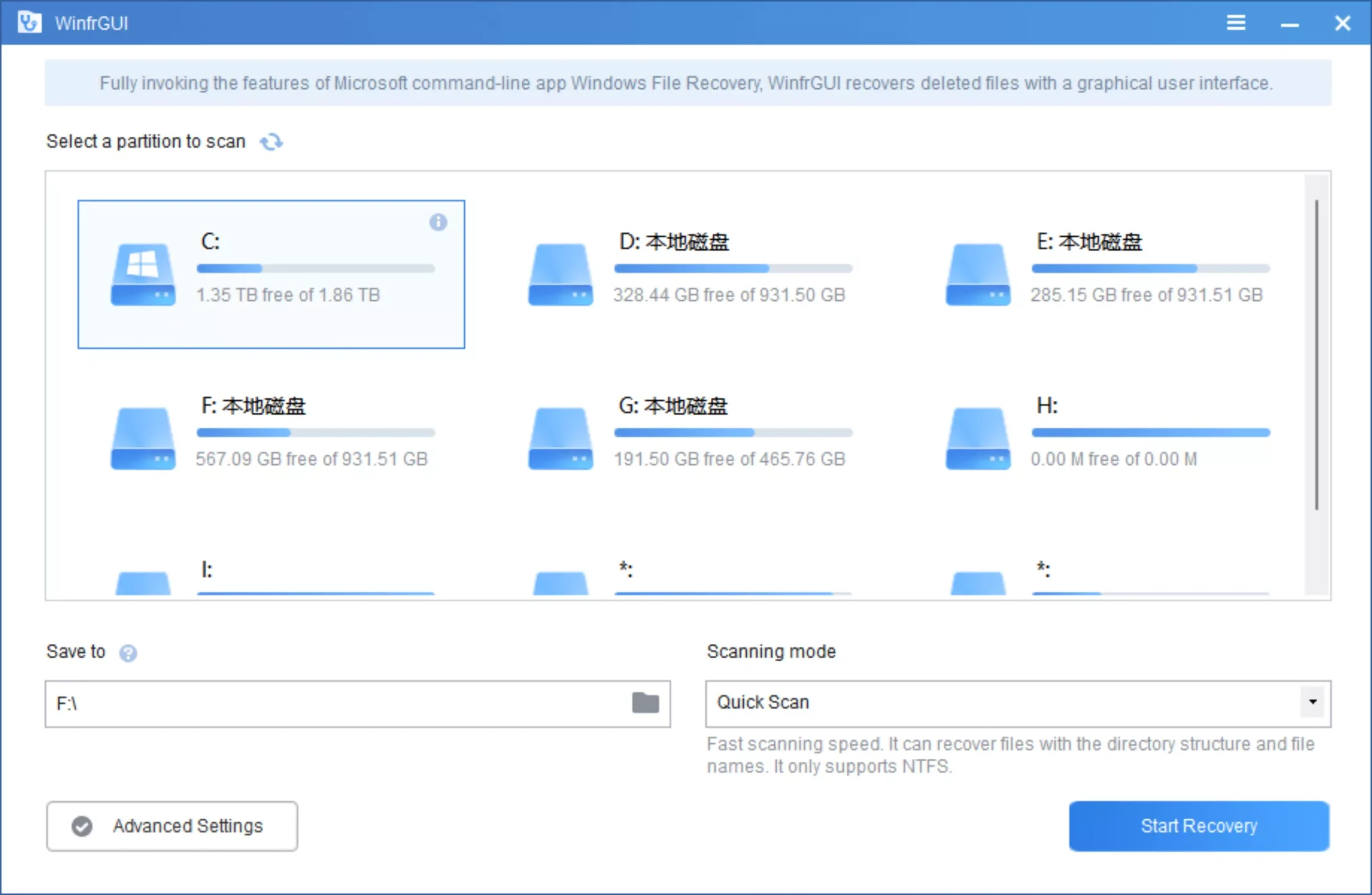Select the E: 本地磁盘 partition
The width and height of the screenshot is (1372, 895).
pyautogui.click(x=1106, y=274)
